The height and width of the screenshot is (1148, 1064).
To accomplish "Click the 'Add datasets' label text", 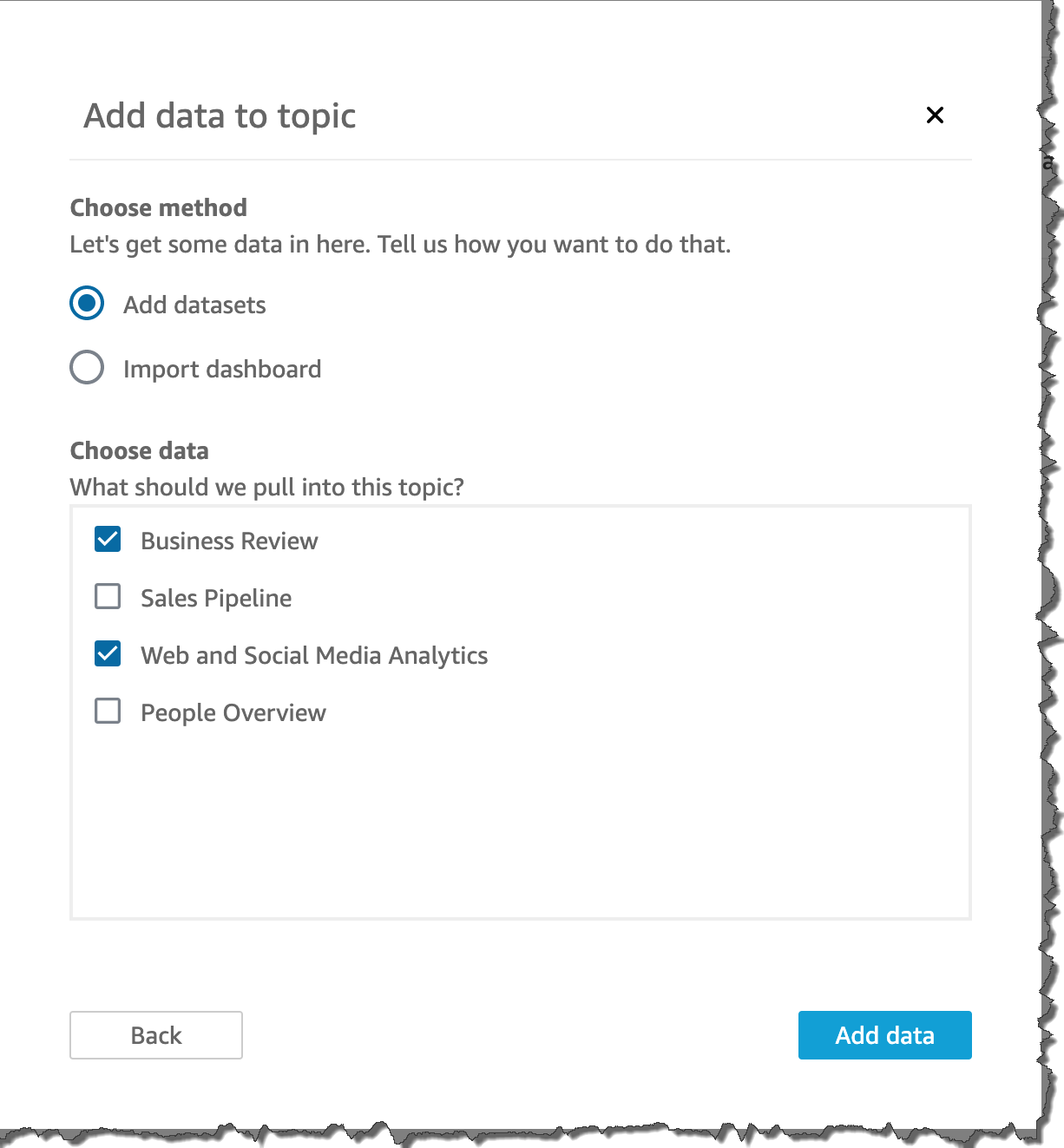I will tap(194, 305).
